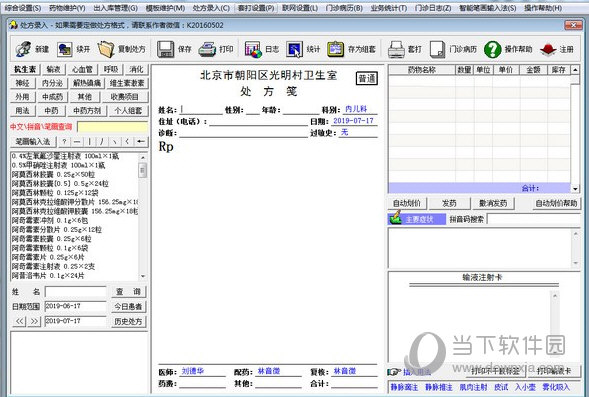
Task: Select 阿奇霉素片 0.25g×6片 in list
Action: [x=48, y=257]
